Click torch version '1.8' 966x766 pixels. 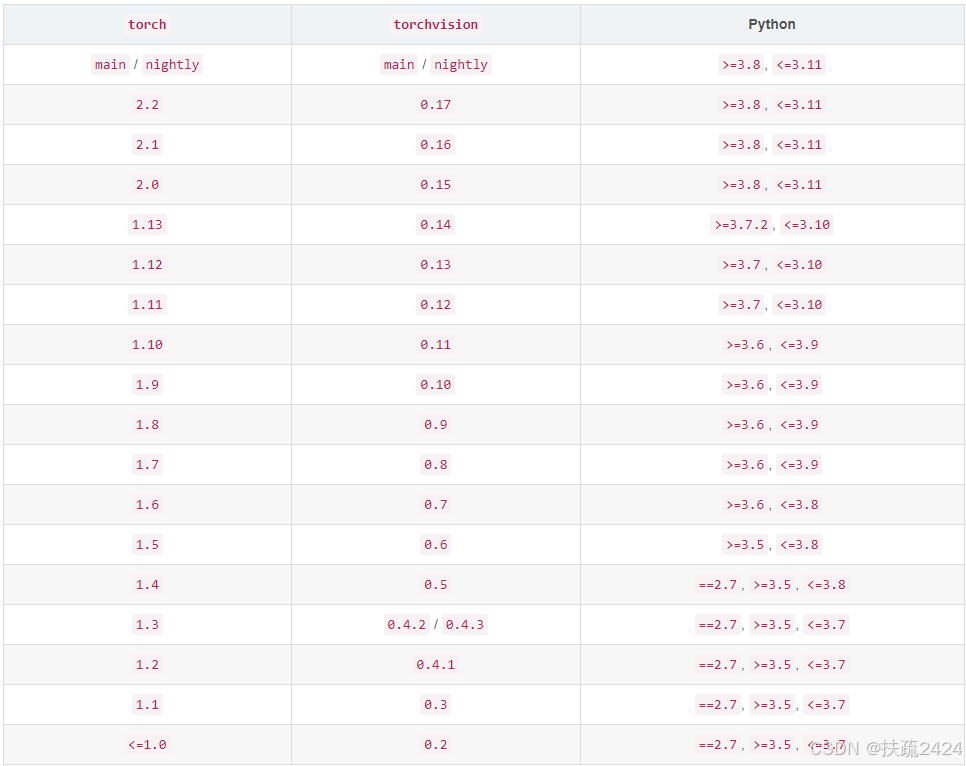[x=147, y=425]
